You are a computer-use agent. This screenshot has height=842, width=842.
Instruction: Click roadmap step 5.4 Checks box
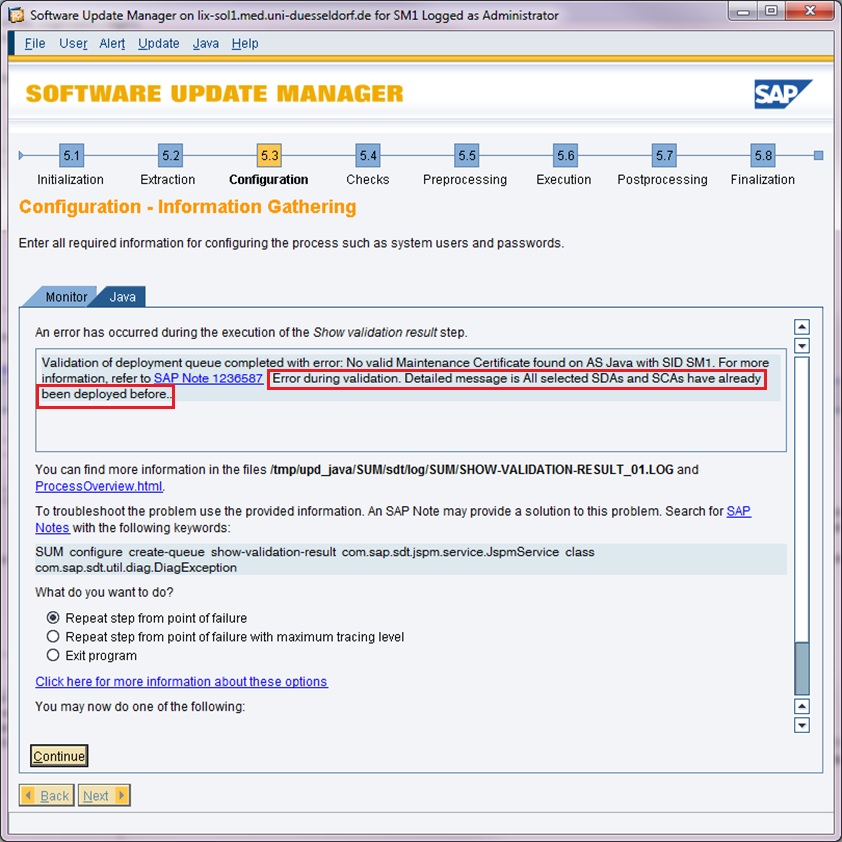[368, 156]
